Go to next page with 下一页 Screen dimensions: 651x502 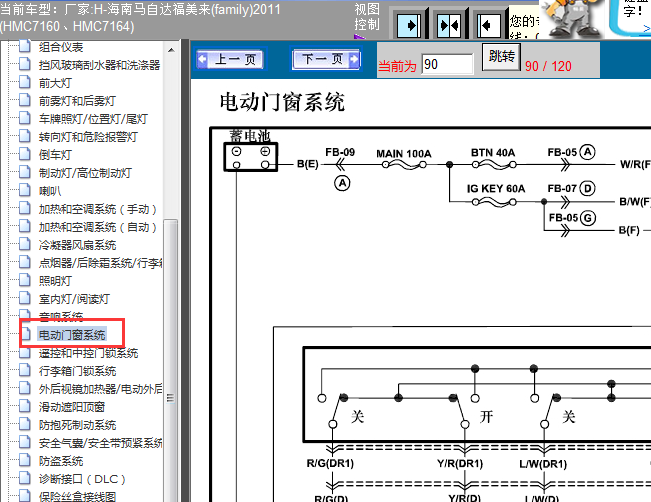point(326,59)
